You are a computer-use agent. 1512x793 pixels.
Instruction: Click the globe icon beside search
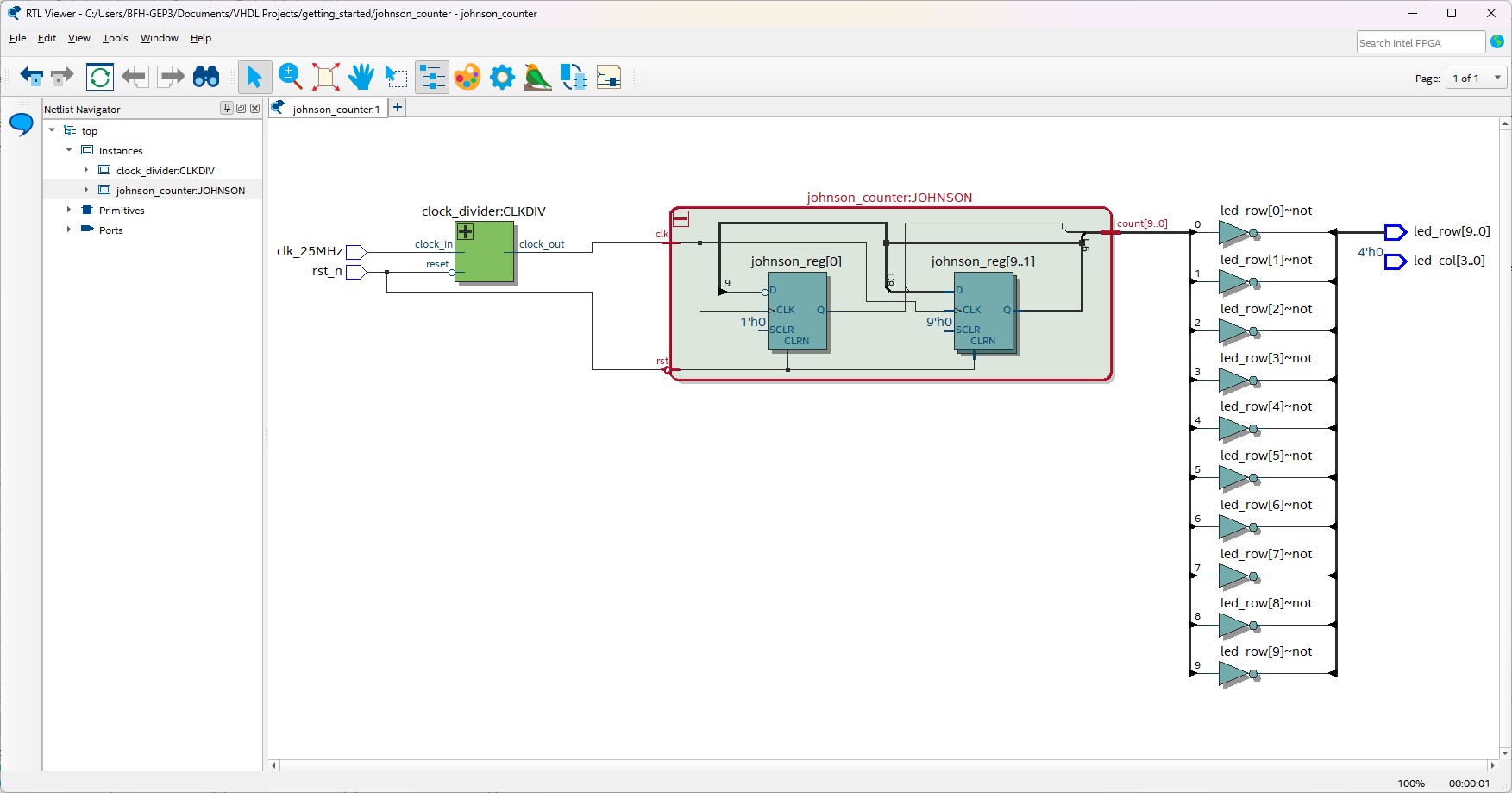1497,42
